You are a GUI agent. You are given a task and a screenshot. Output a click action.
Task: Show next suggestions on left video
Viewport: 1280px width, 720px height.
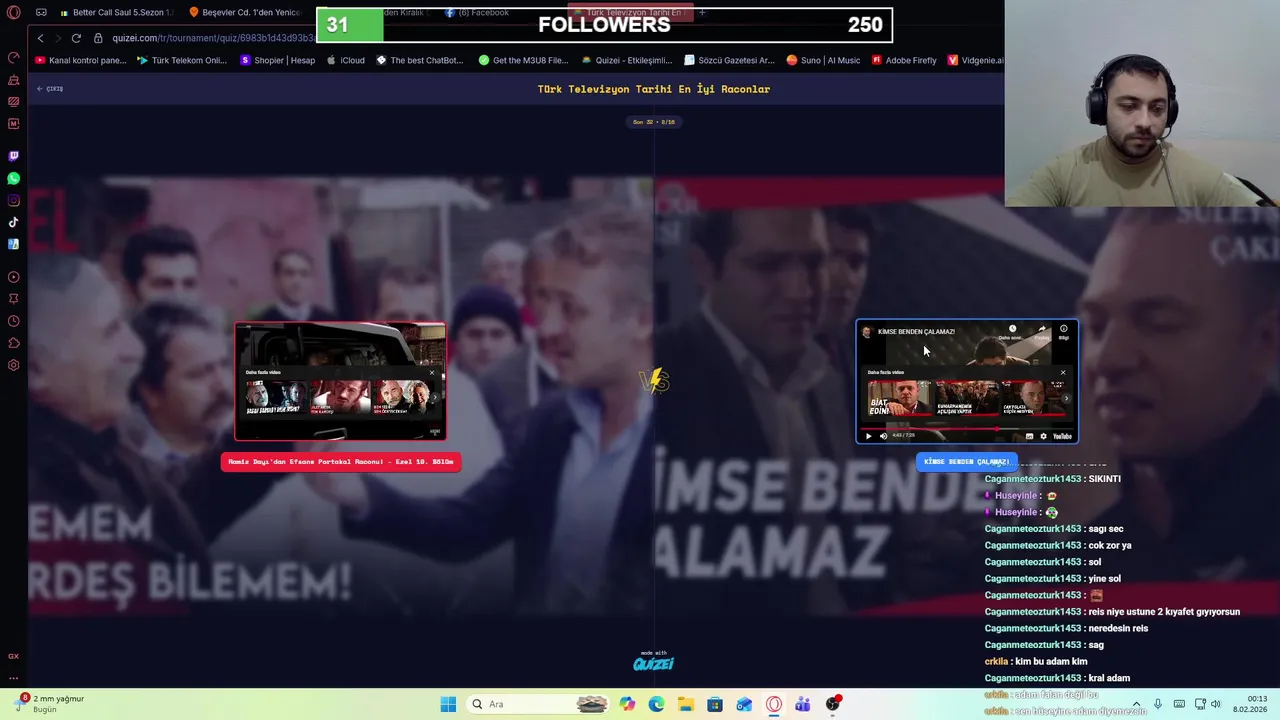435,398
